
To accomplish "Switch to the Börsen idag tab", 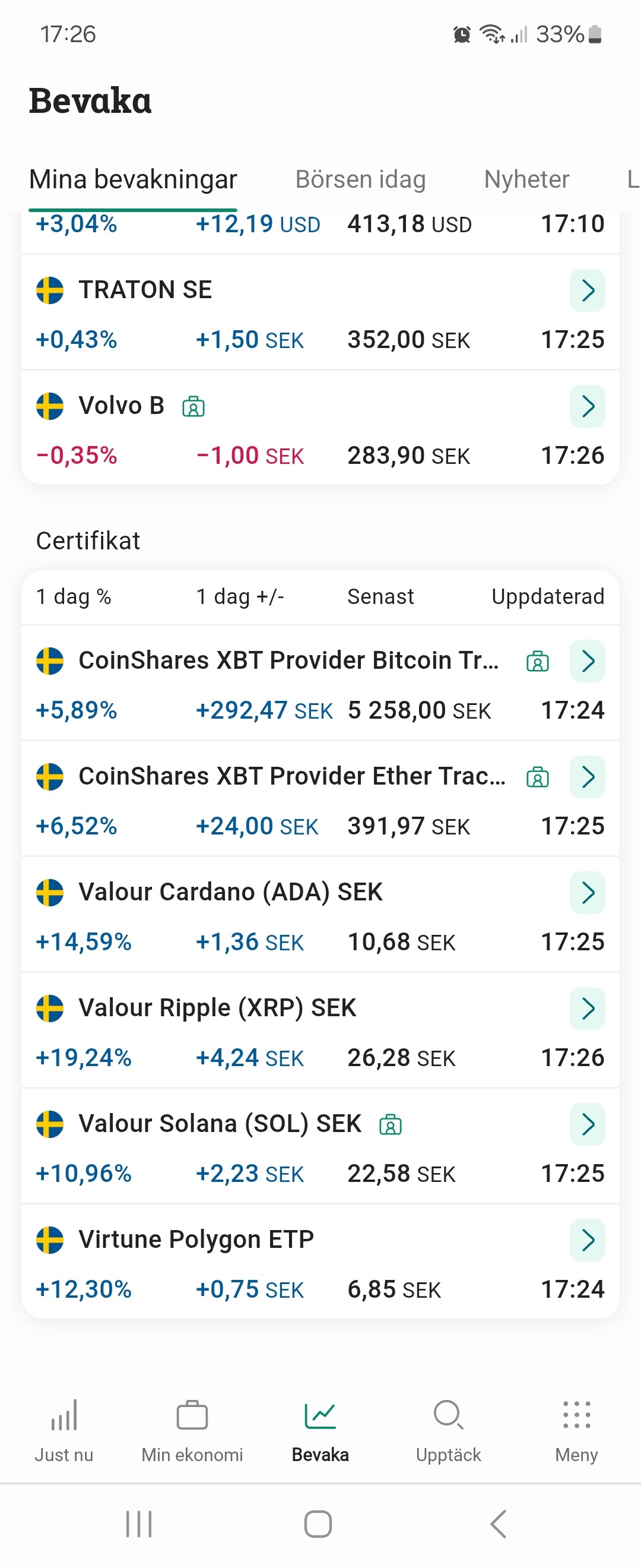I will (x=360, y=179).
